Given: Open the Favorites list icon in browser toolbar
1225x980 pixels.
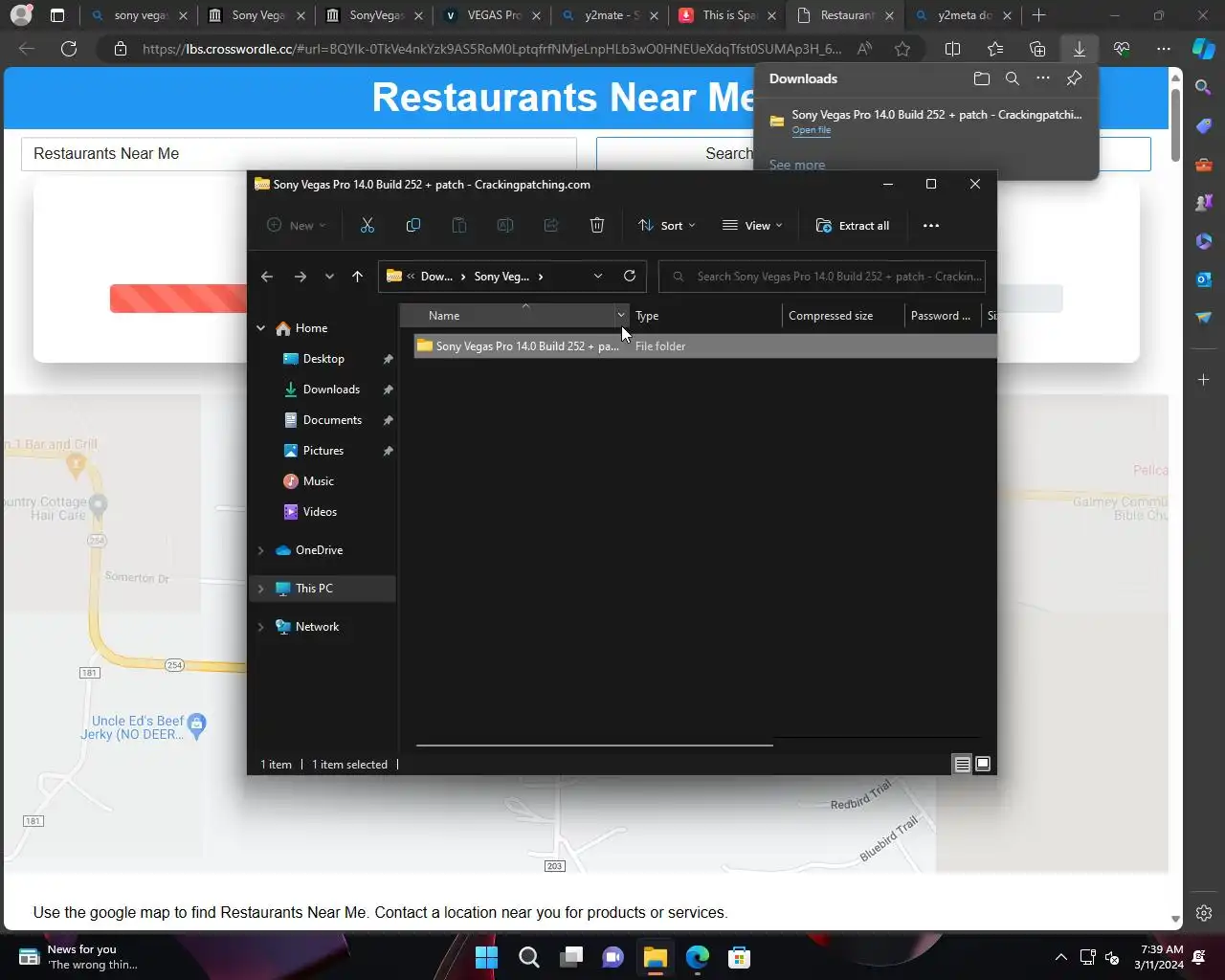Looking at the screenshot, I should [995, 49].
